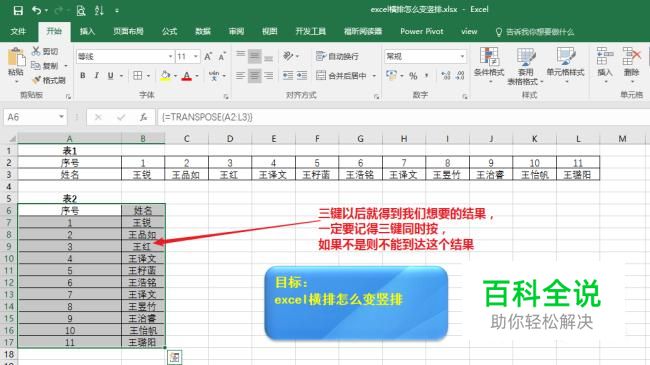Toggle Bold formatting
Image resolution: width=650 pixels, height=365 pixels.
point(82,75)
